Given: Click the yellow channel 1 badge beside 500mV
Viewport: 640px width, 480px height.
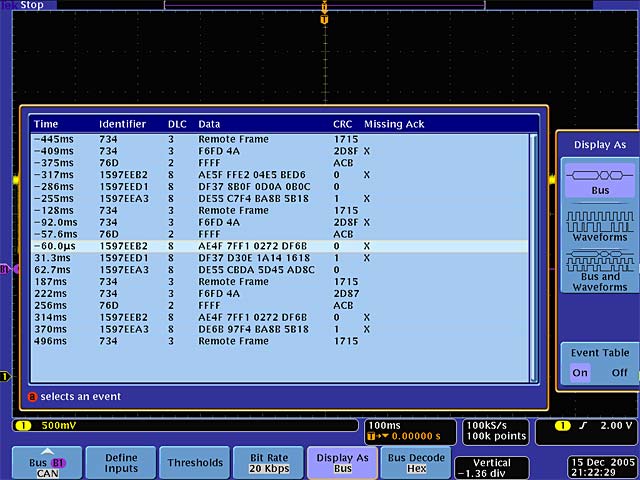Looking at the screenshot, I should coord(23,426).
